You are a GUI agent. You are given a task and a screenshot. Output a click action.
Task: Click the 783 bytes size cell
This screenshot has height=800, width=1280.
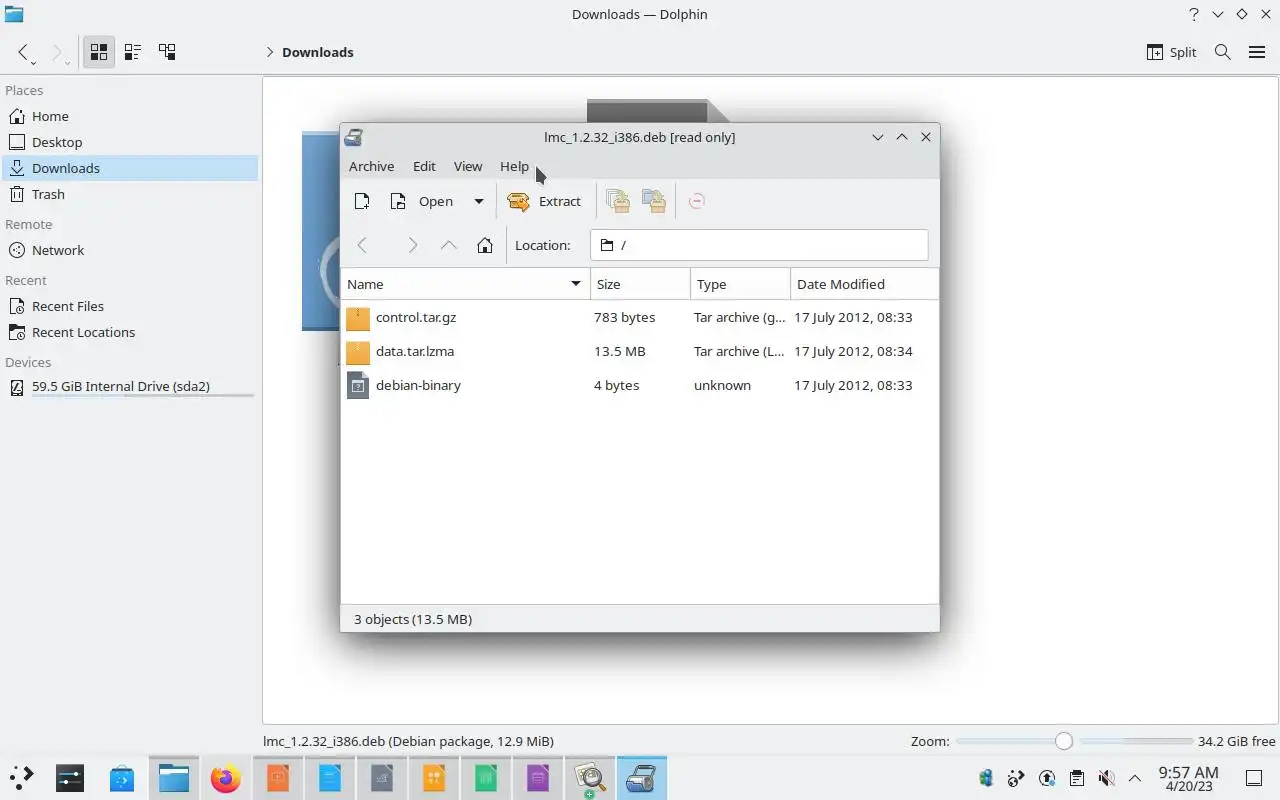624,317
